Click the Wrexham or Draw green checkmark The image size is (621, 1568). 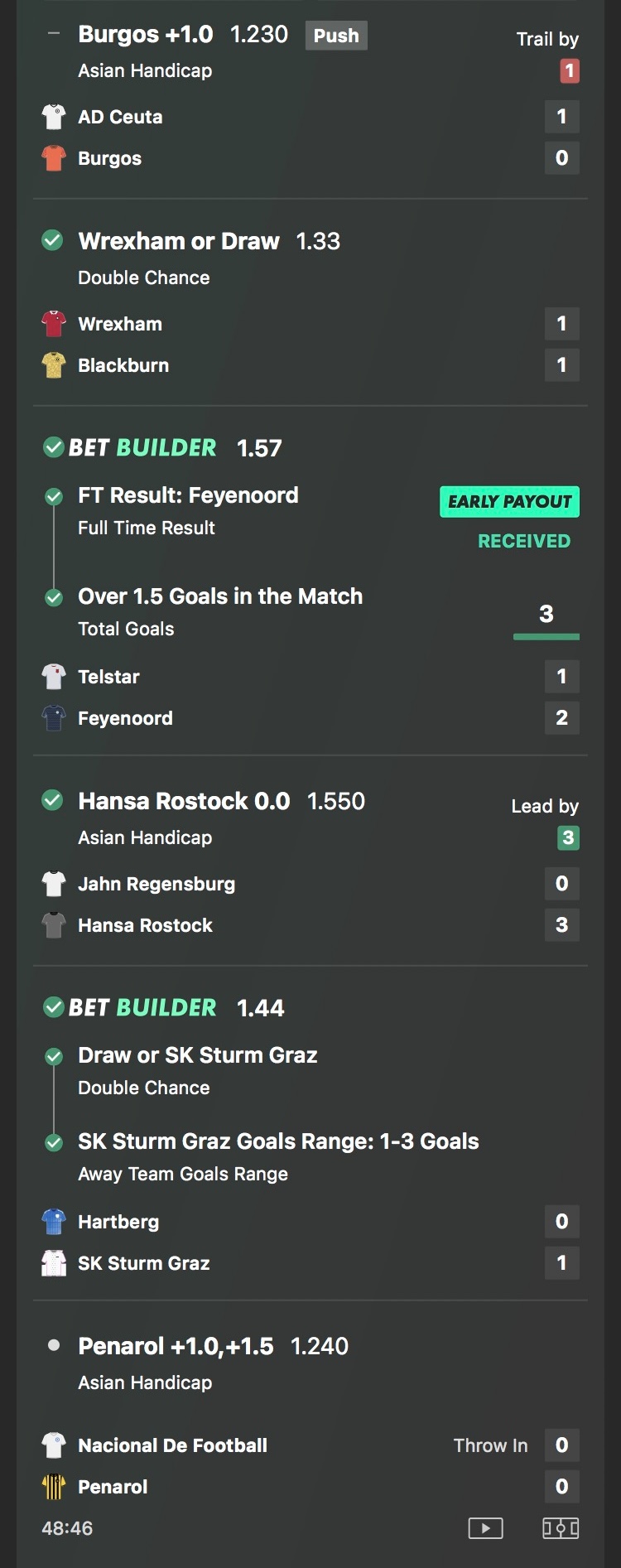pos(52,241)
